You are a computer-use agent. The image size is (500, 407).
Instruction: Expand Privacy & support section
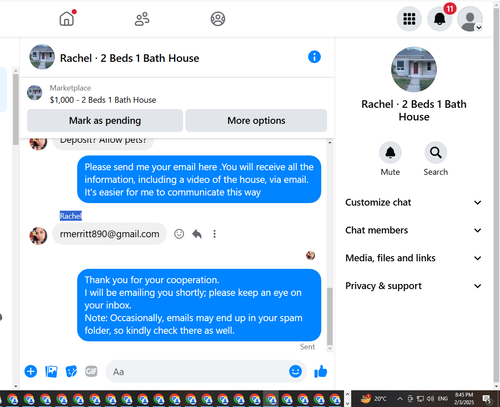pos(413,286)
